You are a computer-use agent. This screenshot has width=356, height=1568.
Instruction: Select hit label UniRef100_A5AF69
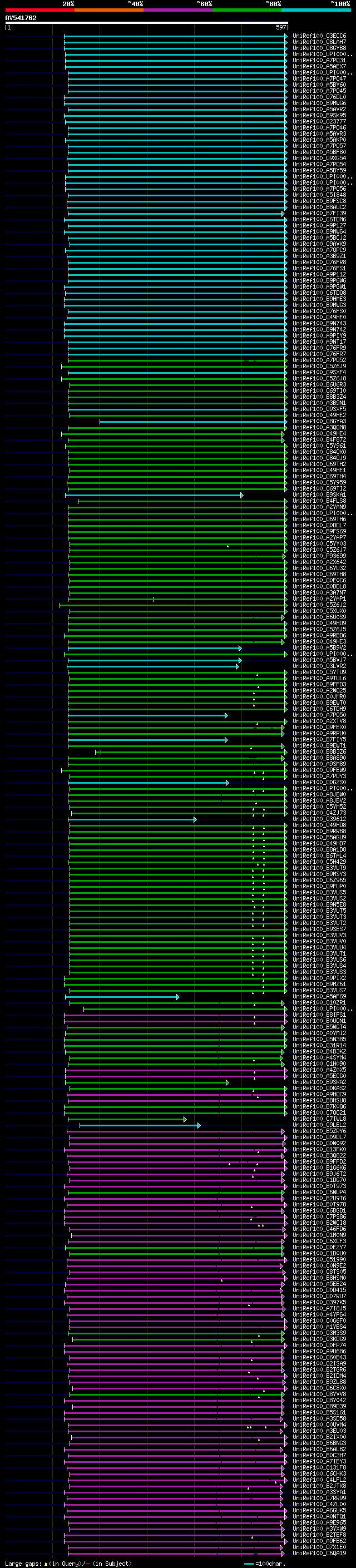click(x=319, y=996)
